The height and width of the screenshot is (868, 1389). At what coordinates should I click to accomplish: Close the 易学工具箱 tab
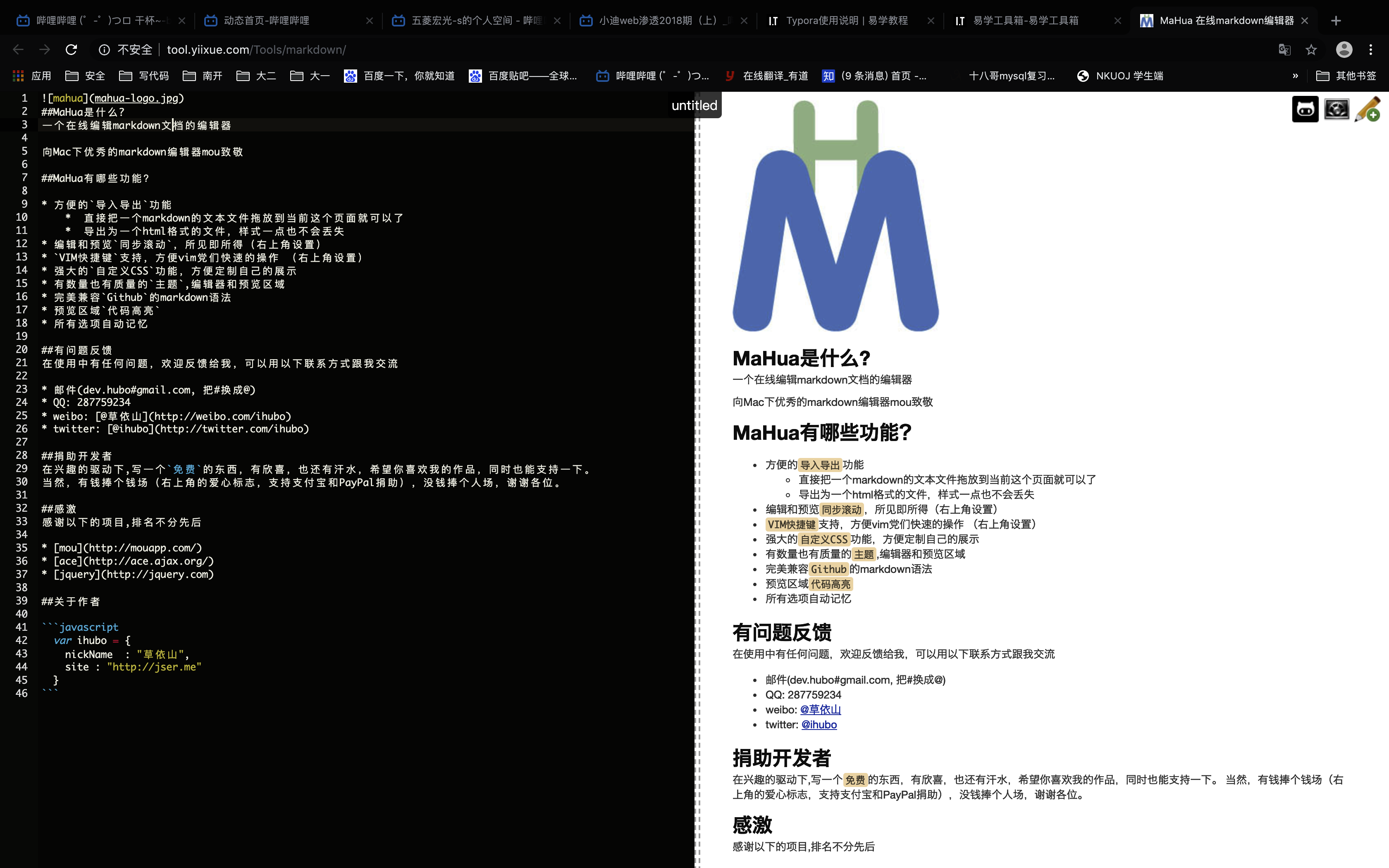(1117, 21)
